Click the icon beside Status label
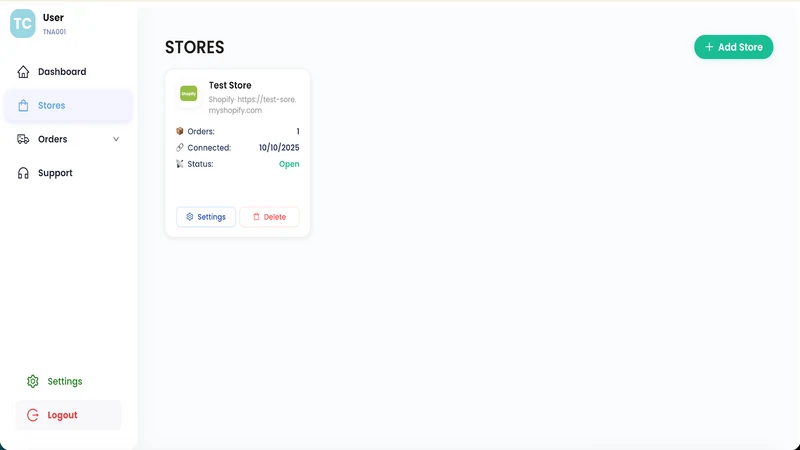The width and height of the screenshot is (800, 450). pyautogui.click(x=180, y=164)
